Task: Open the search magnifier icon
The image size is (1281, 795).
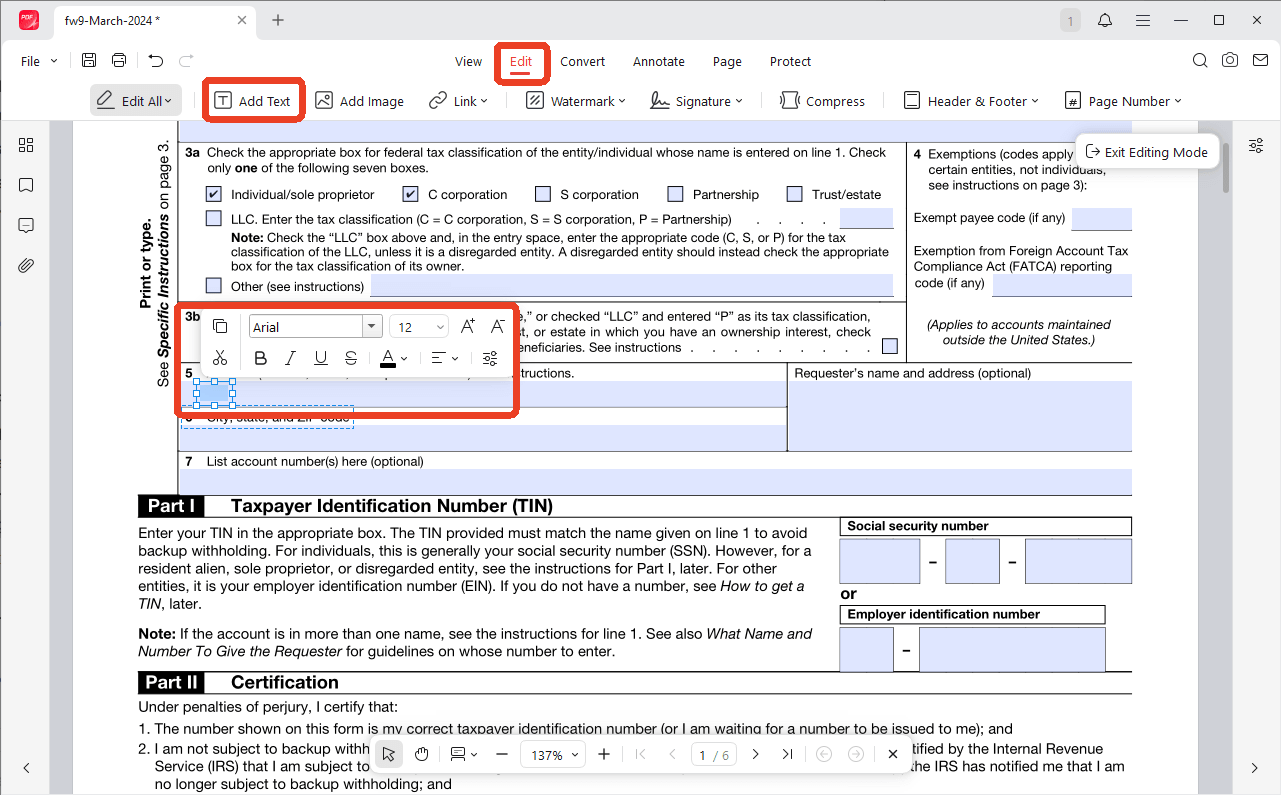Action: (1200, 61)
